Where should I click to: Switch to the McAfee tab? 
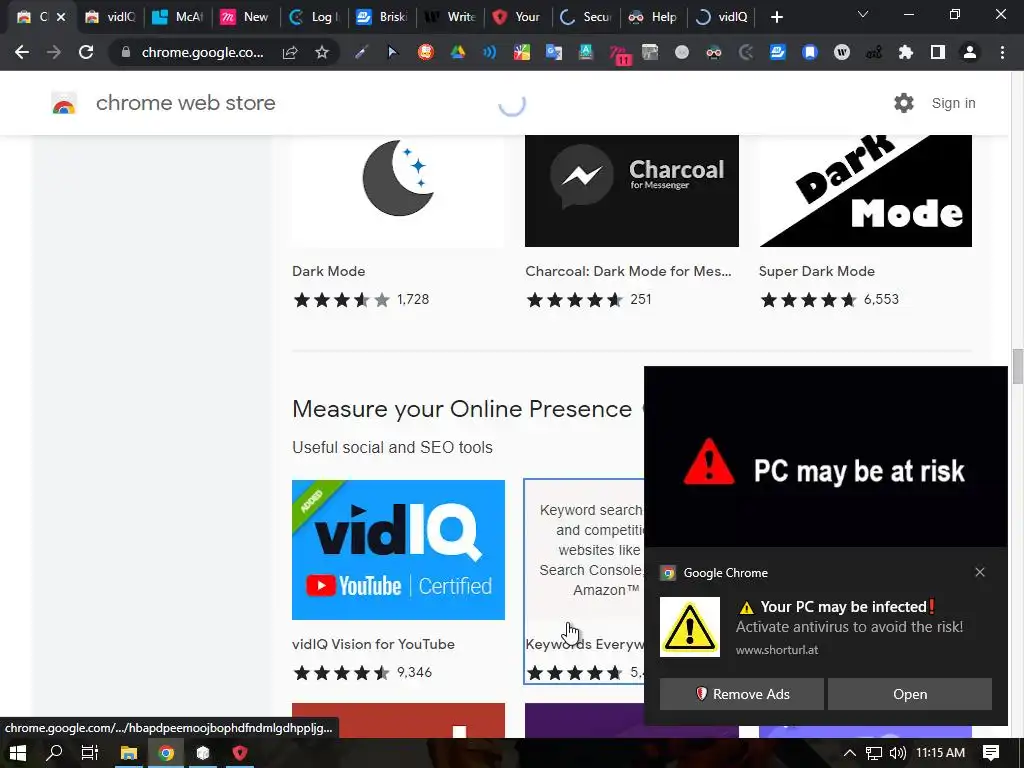coord(178,17)
